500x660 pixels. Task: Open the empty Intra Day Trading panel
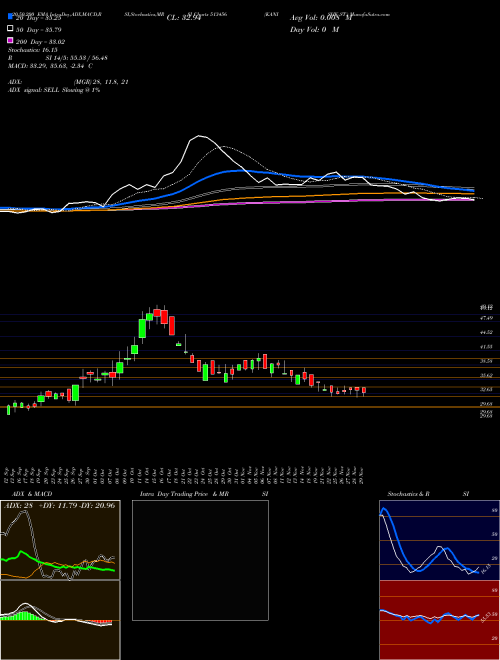tap(200, 560)
